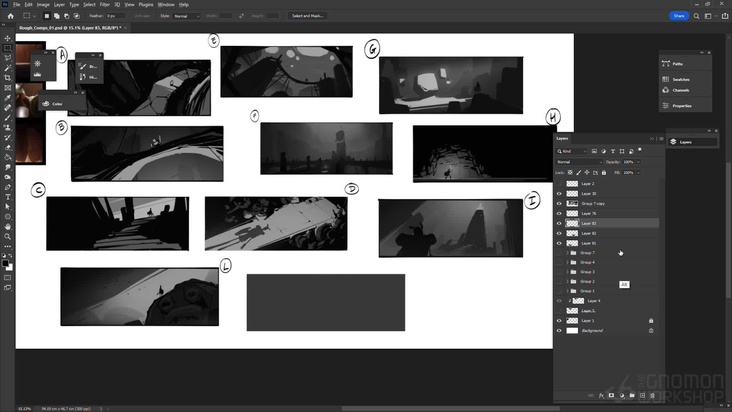Image resolution: width=732 pixels, height=412 pixels.
Task: Open the Filter menu
Action: point(104,4)
